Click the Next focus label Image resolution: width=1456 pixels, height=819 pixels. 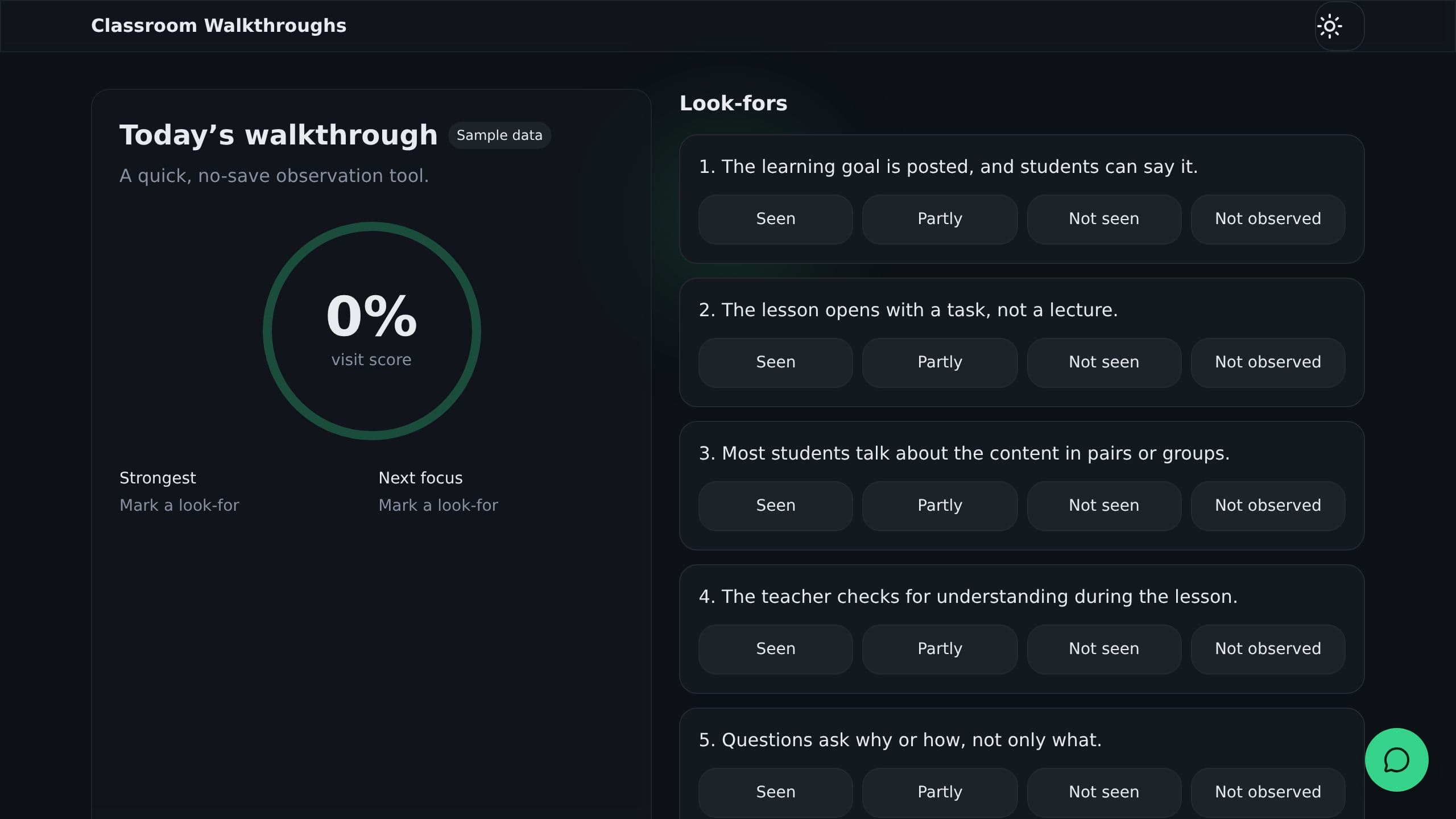click(x=420, y=478)
